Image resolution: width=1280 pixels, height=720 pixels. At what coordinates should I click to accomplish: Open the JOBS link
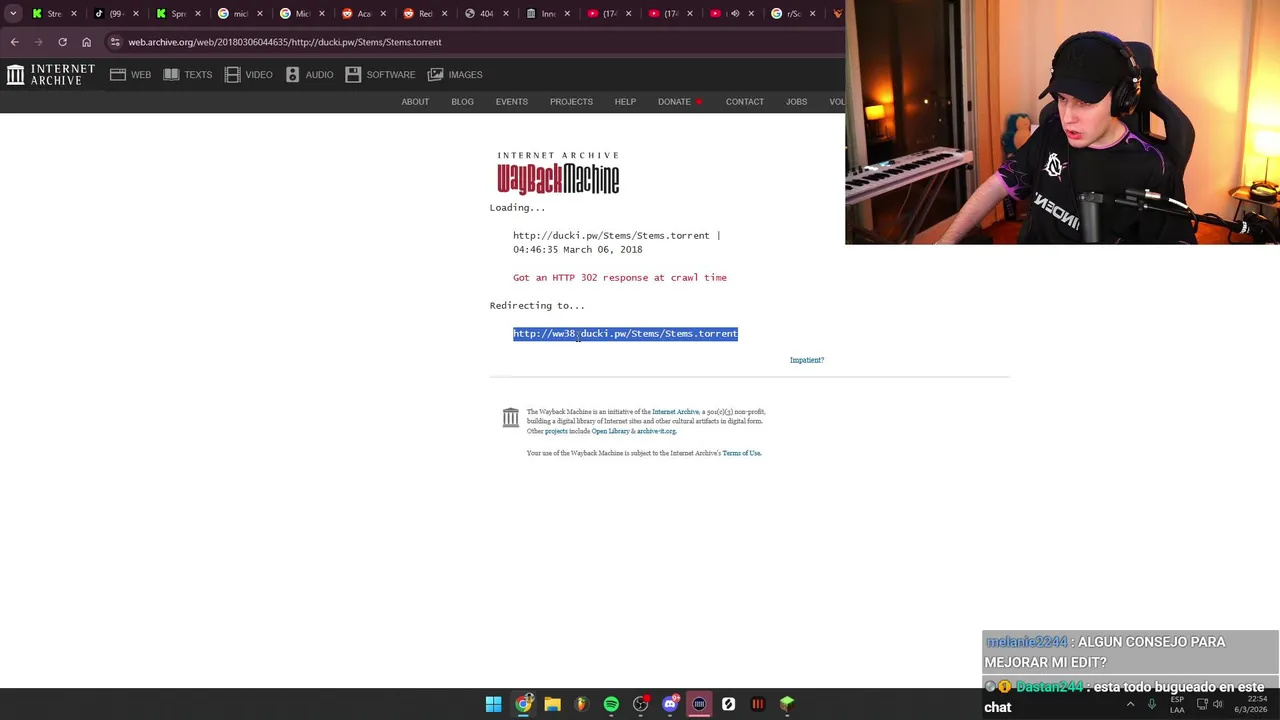(x=796, y=102)
